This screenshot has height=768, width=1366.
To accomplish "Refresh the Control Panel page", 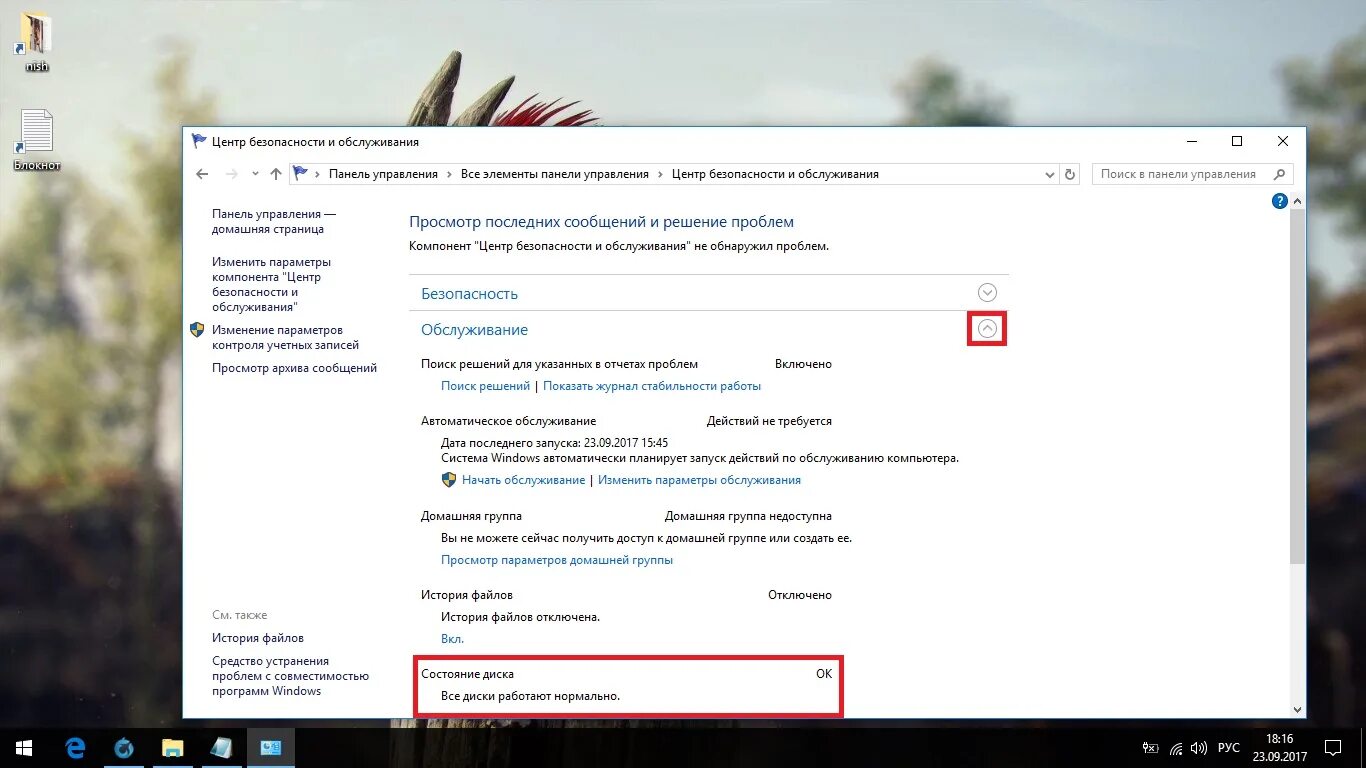I will (1070, 174).
